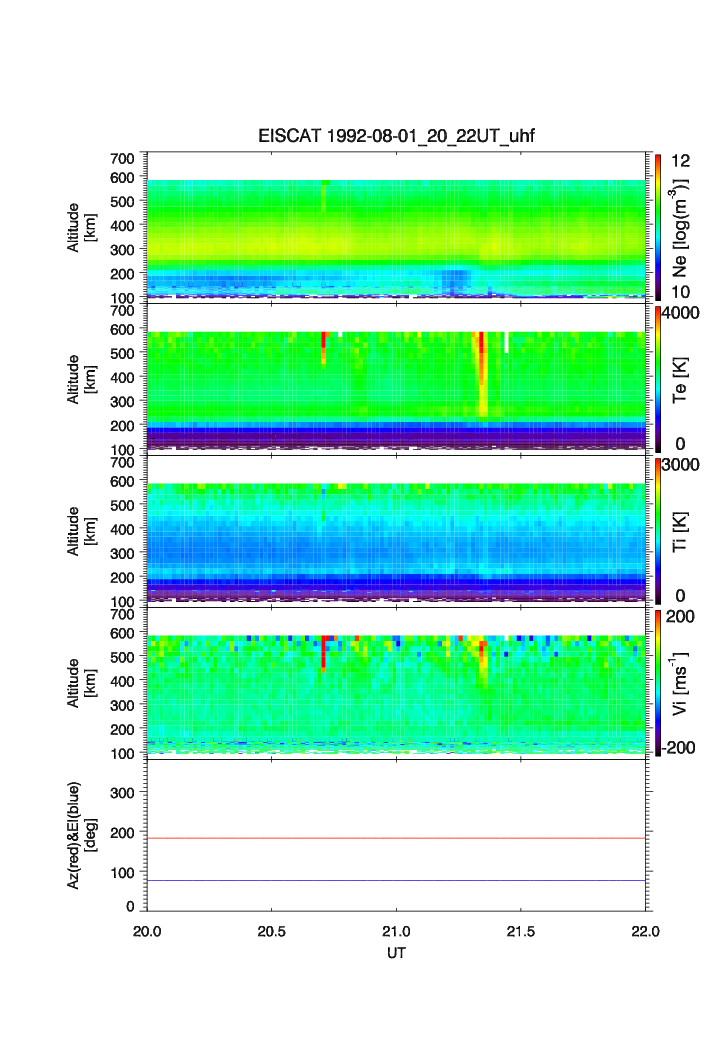
Task: Click the Vi color bar scale
Action: [658, 683]
